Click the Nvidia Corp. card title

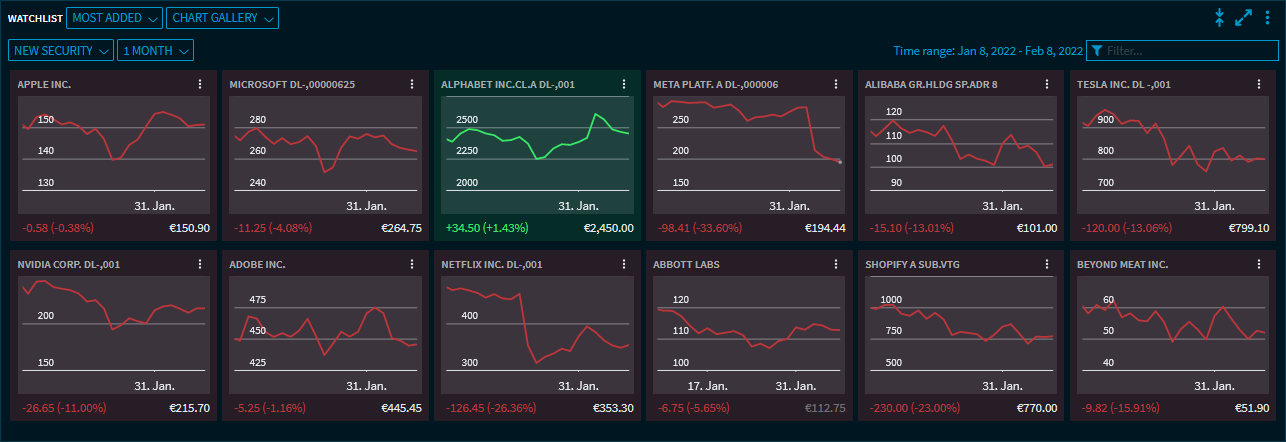(69, 265)
